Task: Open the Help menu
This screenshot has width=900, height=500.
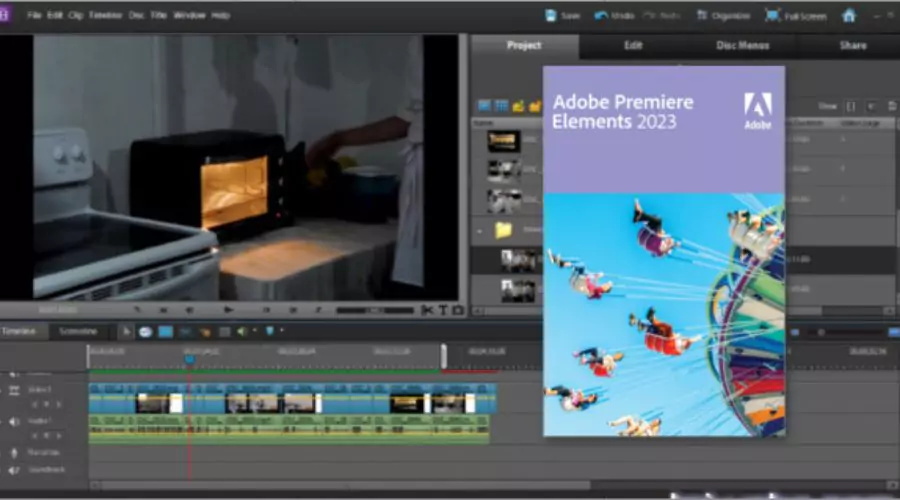Action: pyautogui.click(x=220, y=15)
